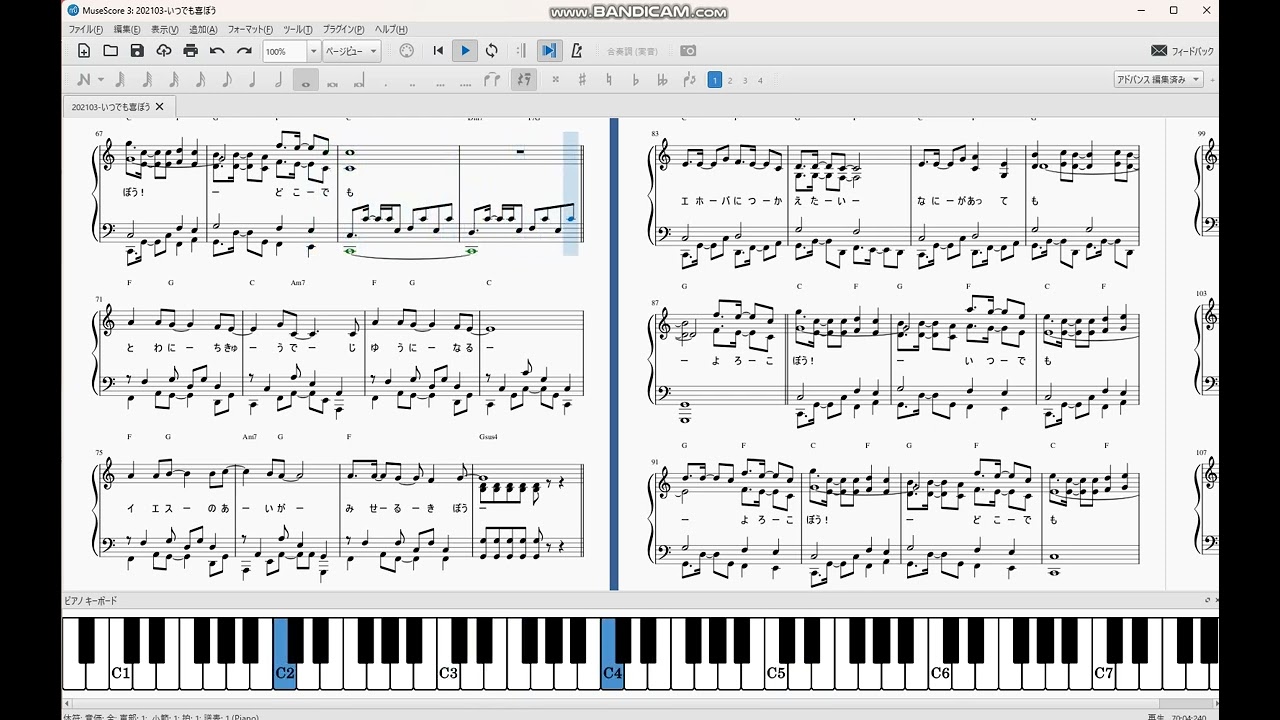Select the longa note duration

tap(359, 80)
